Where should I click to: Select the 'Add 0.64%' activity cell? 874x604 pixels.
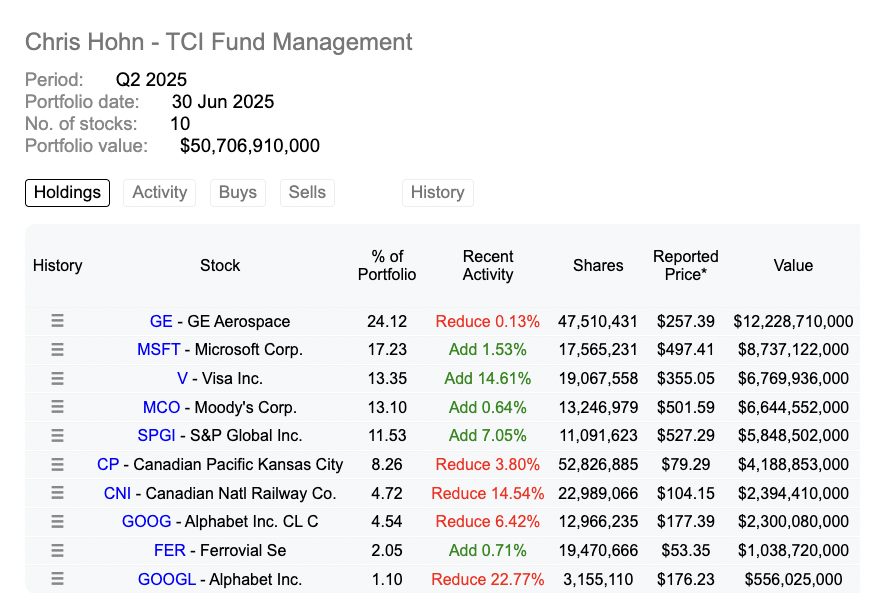pyautogui.click(x=488, y=407)
